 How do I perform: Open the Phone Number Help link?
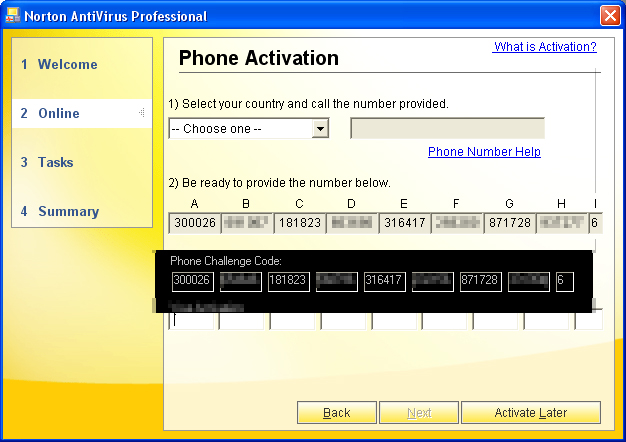484,152
